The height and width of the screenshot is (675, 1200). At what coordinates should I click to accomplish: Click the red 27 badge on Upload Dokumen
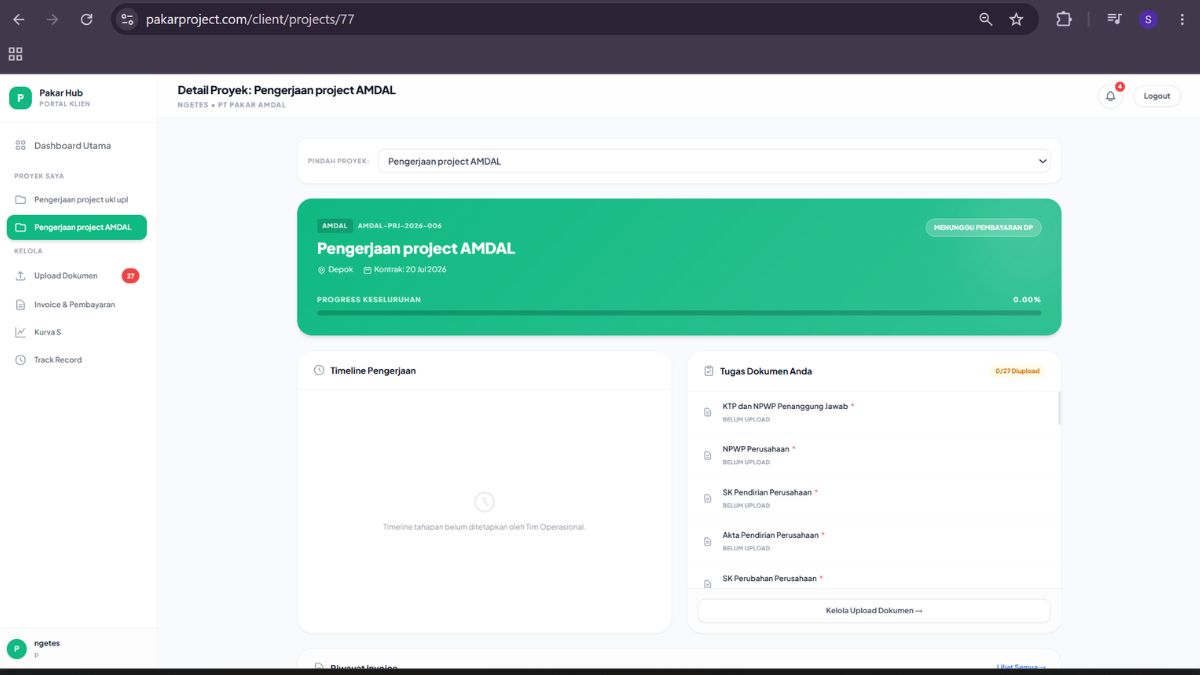pos(130,276)
